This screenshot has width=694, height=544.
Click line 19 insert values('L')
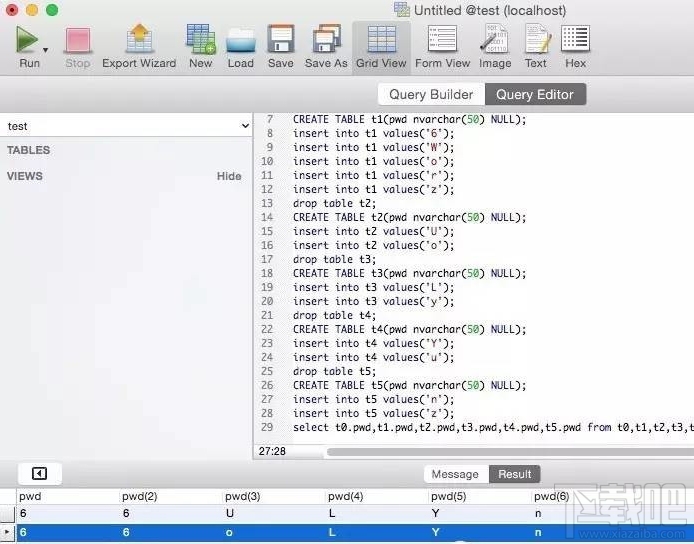(374, 288)
